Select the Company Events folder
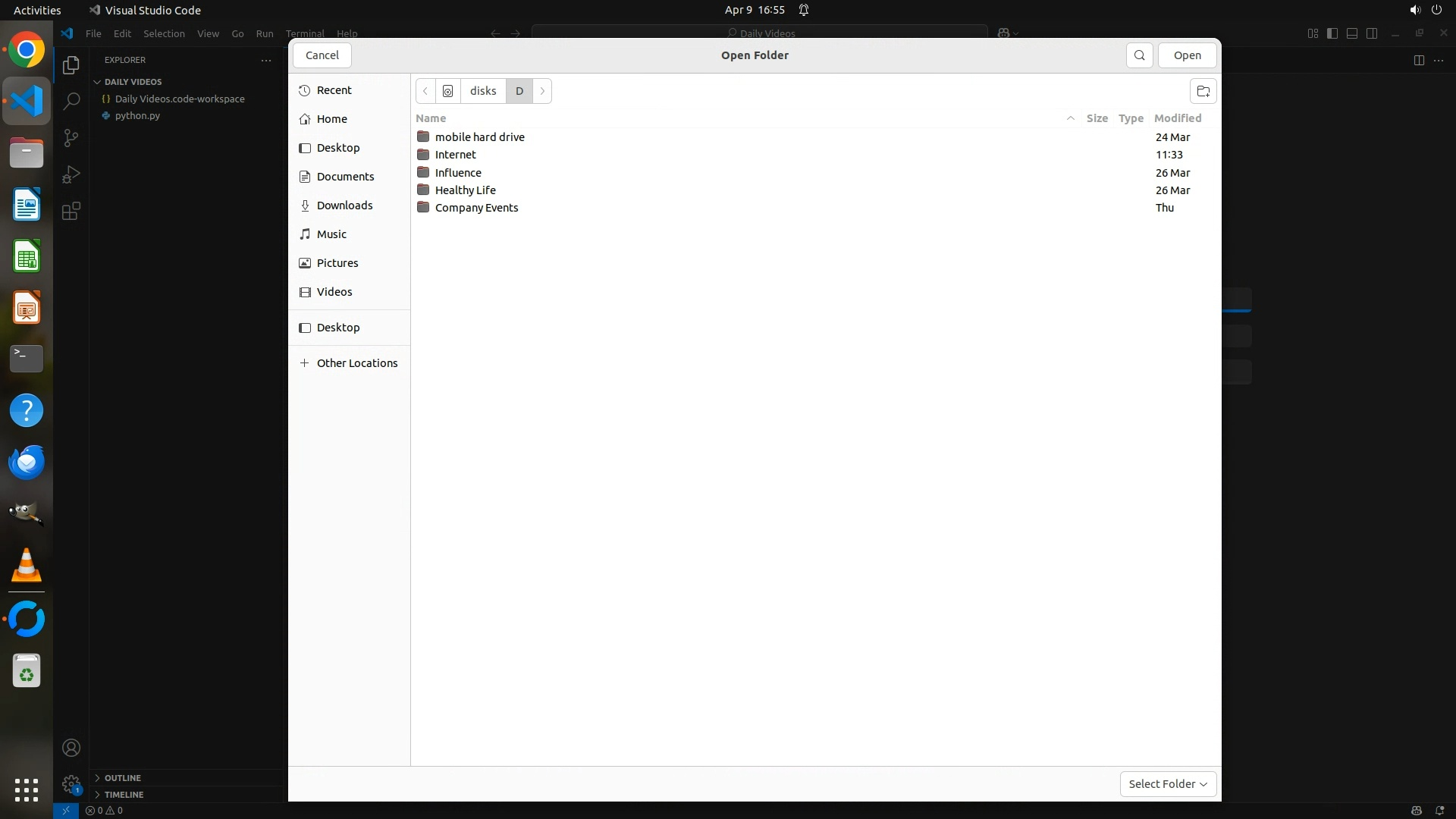1456x819 pixels. (x=476, y=208)
